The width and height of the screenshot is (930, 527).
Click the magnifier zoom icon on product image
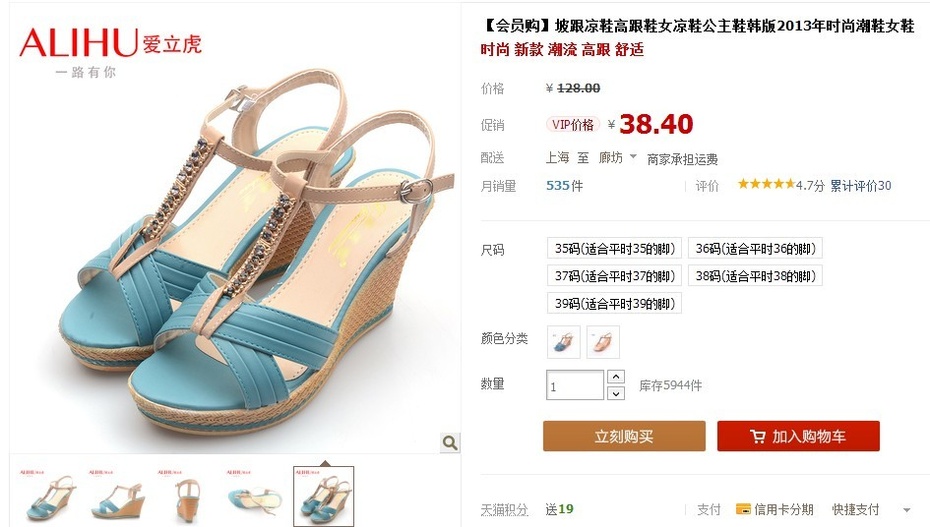(450, 442)
